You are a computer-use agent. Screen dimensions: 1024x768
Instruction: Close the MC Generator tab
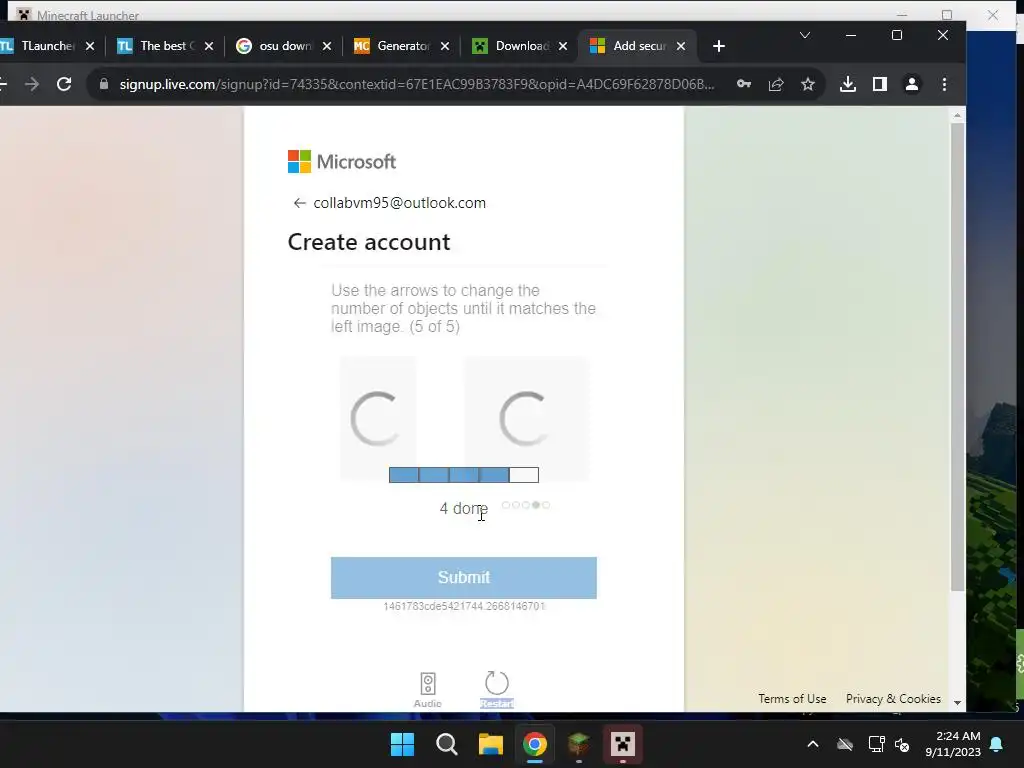click(445, 46)
